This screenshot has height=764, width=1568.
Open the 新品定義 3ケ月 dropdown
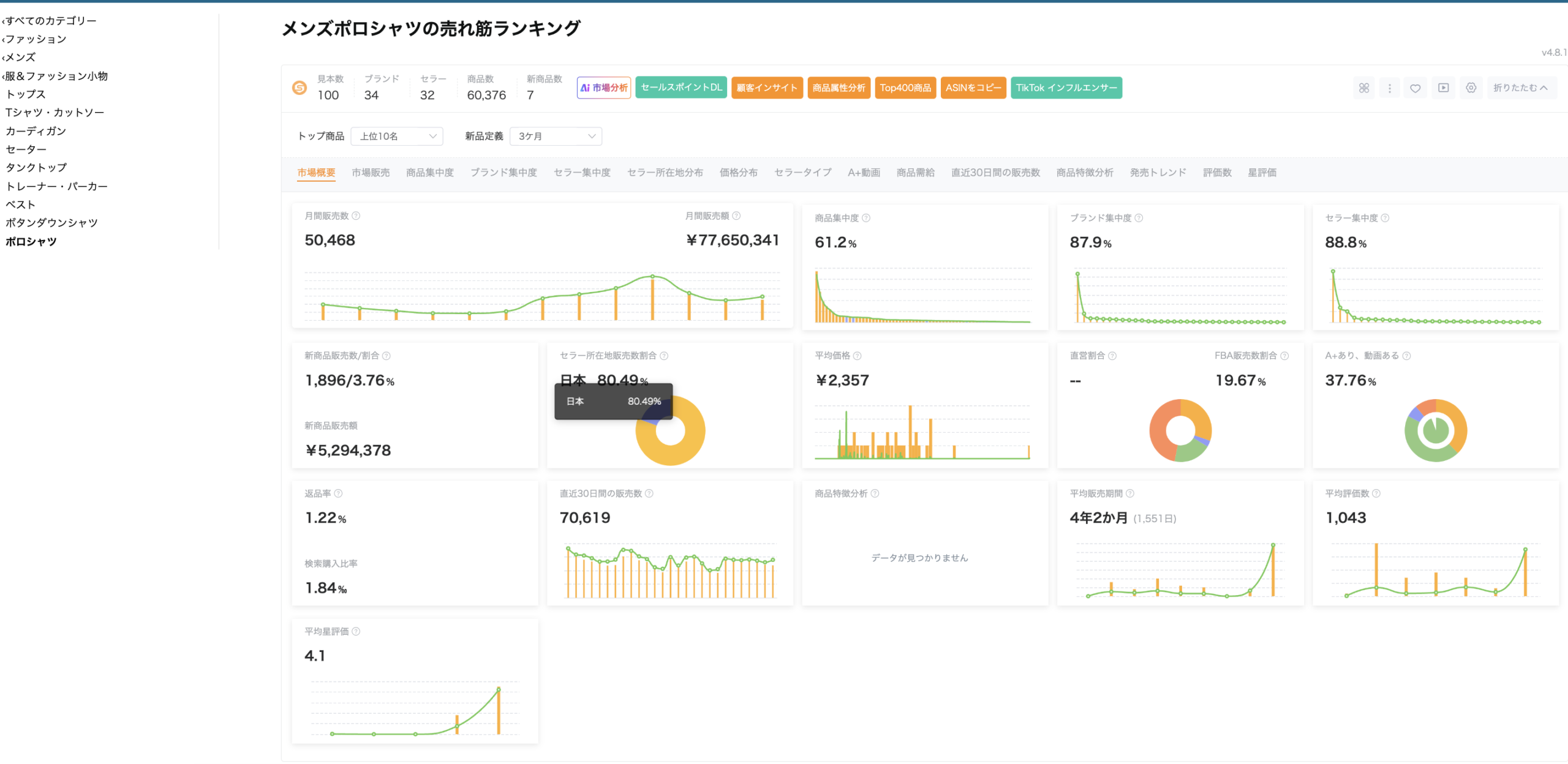(x=555, y=136)
